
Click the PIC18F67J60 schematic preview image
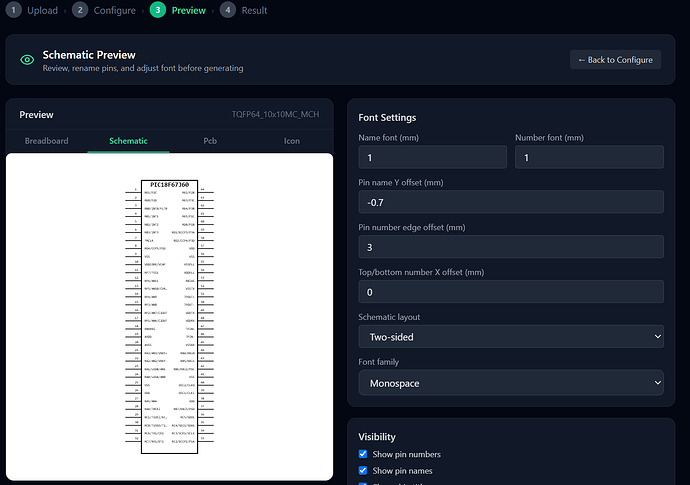pos(169,316)
